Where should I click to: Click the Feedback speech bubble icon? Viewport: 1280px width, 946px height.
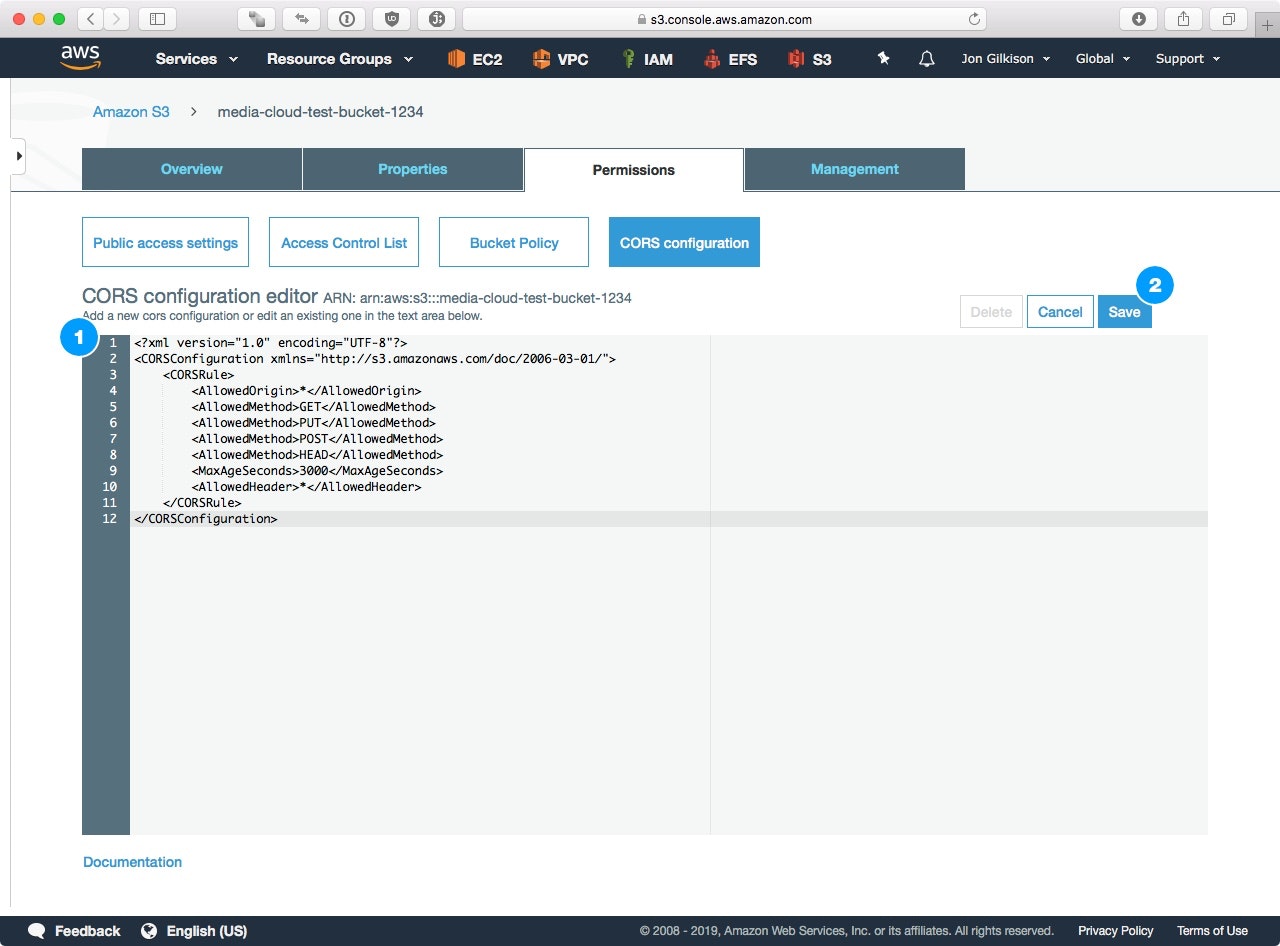[x=37, y=931]
